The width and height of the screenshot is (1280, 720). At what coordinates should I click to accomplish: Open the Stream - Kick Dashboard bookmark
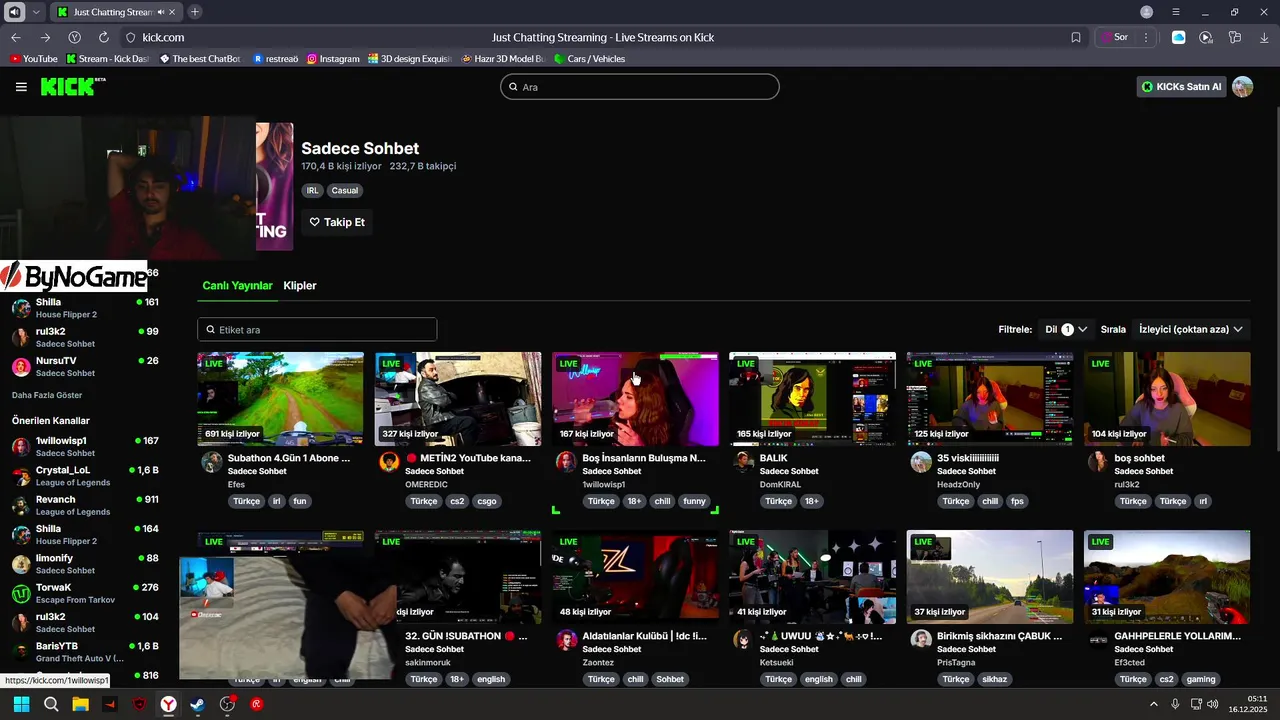point(108,59)
